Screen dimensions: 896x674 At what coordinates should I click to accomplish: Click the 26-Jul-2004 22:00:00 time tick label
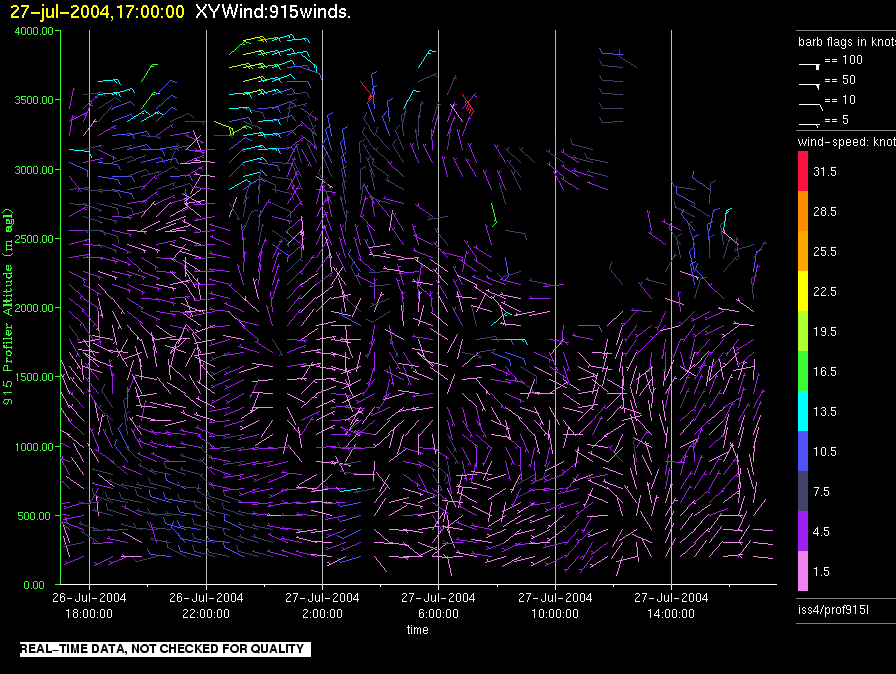pos(206,605)
